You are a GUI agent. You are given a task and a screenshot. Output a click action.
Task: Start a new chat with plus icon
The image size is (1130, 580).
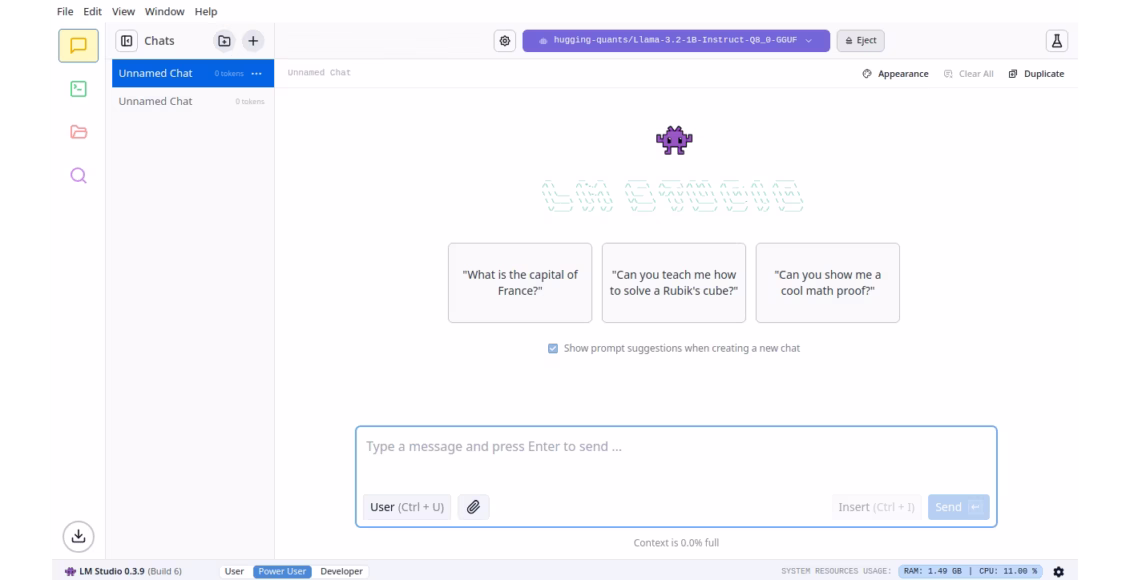253,41
